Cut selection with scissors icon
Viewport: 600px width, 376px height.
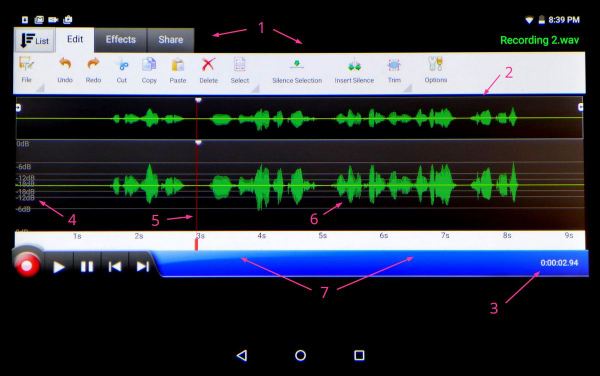click(x=122, y=70)
